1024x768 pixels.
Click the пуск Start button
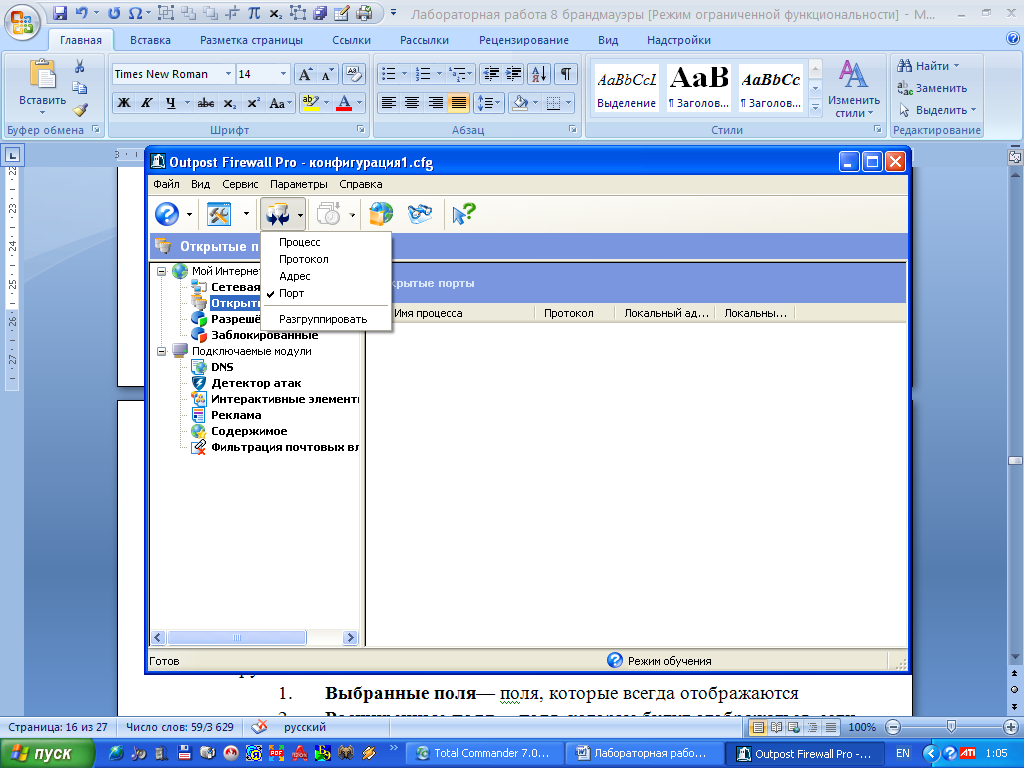[x=46, y=754]
